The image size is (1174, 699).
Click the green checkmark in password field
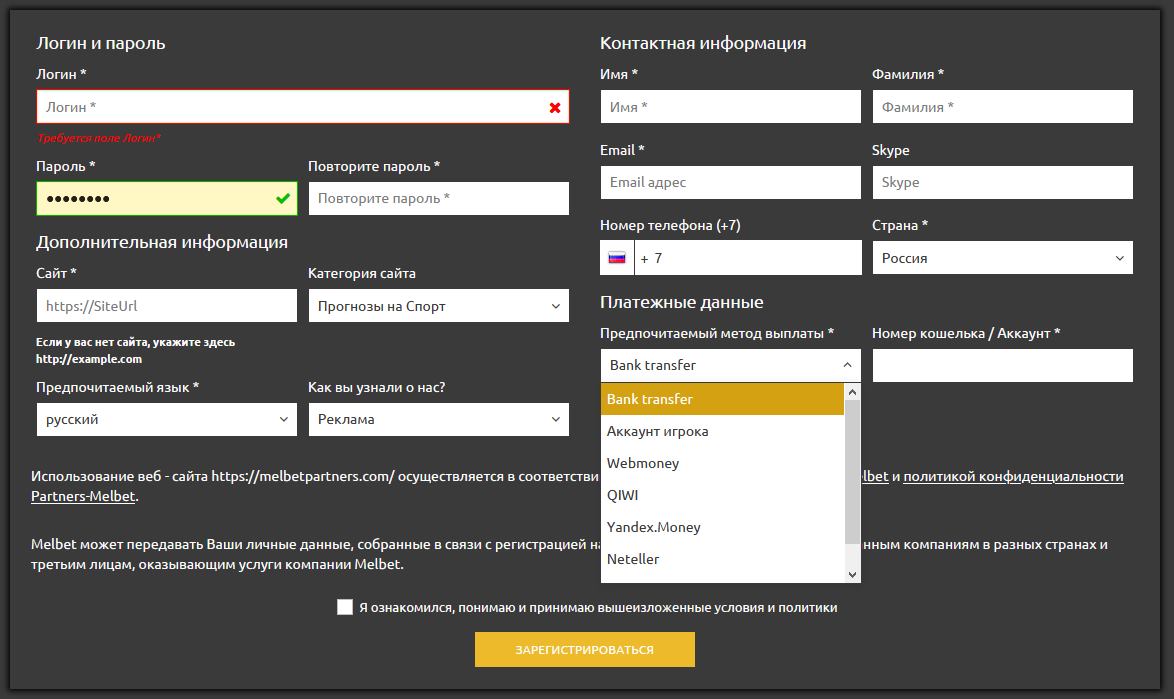pos(283,199)
